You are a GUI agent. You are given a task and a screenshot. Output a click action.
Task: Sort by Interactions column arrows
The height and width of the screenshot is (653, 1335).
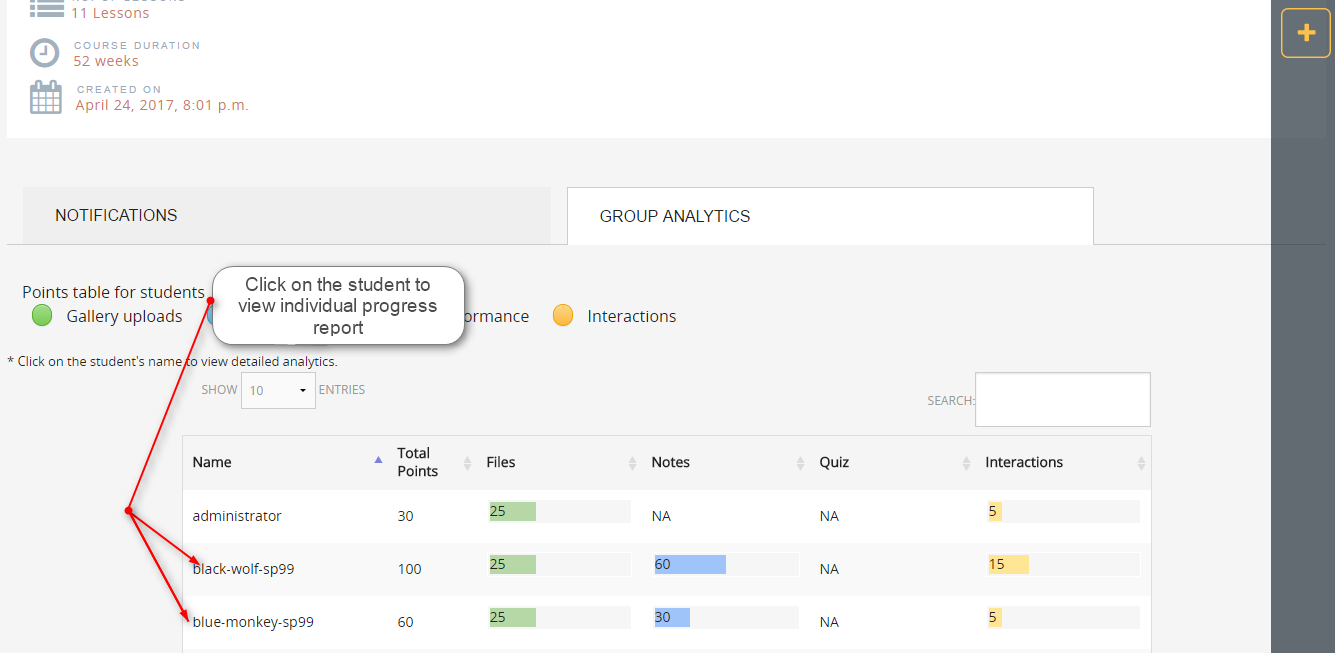[1141, 463]
